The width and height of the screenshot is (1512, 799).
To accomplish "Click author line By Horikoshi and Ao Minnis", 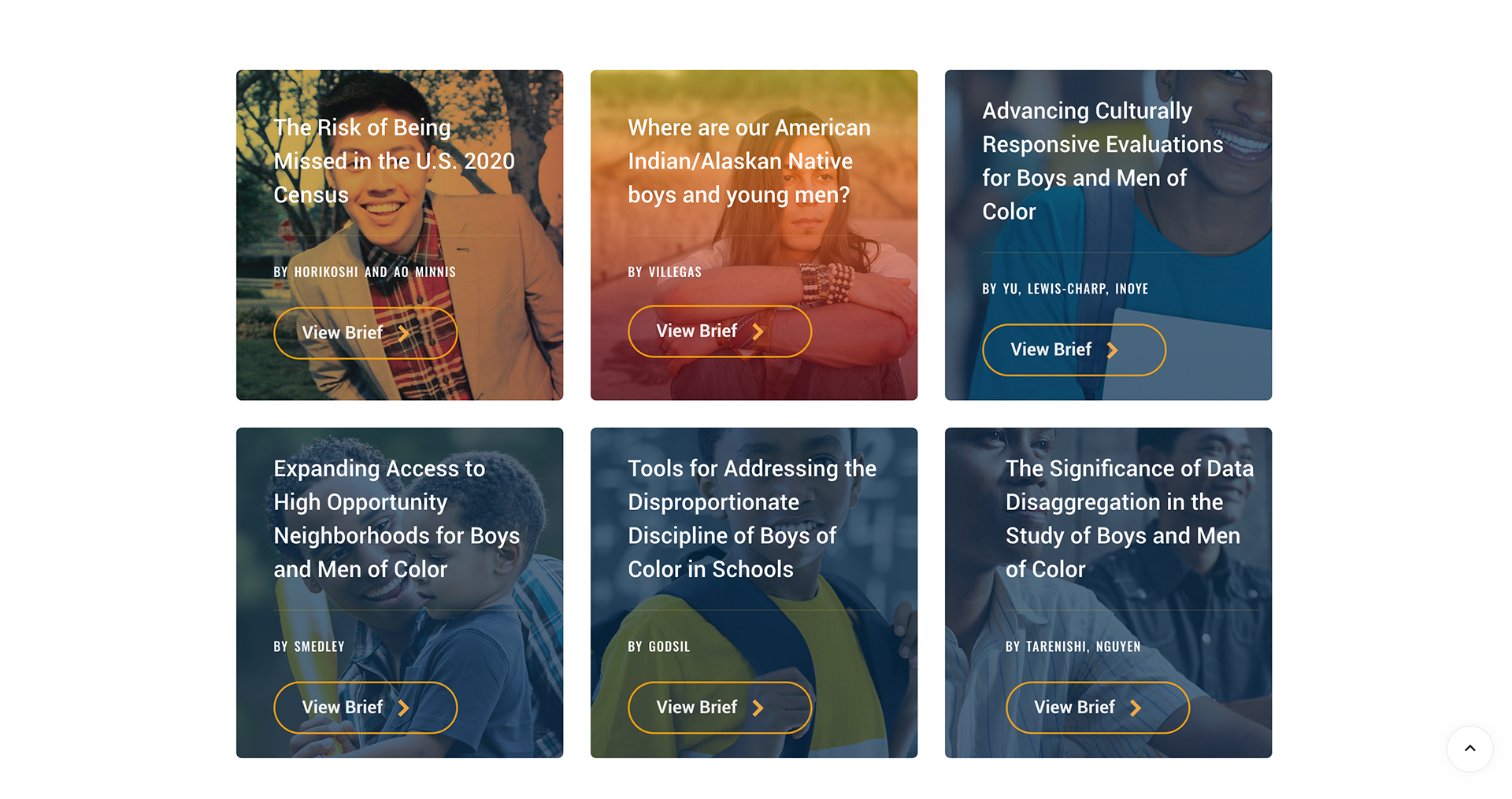I will 365,272.
